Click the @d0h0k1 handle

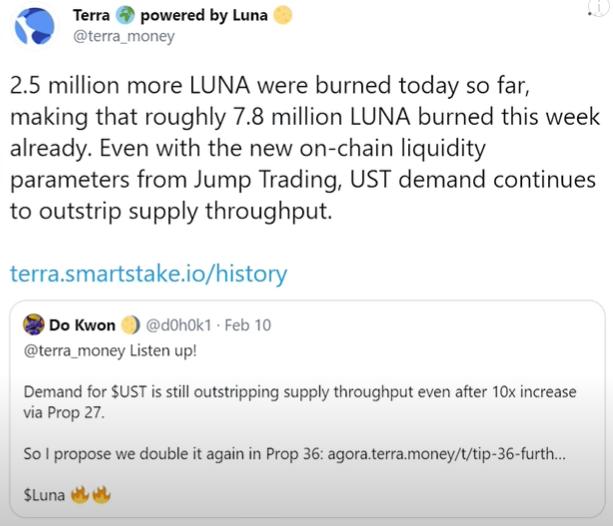(x=179, y=325)
